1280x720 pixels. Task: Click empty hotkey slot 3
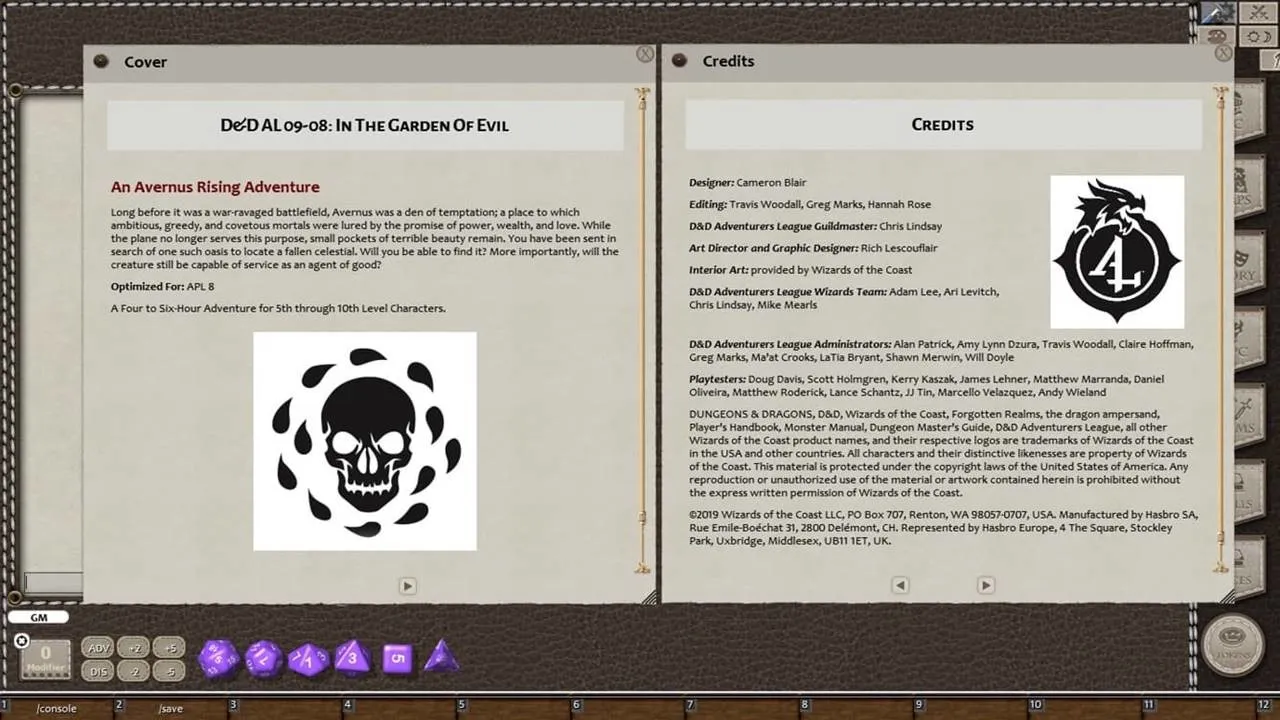pos(286,708)
